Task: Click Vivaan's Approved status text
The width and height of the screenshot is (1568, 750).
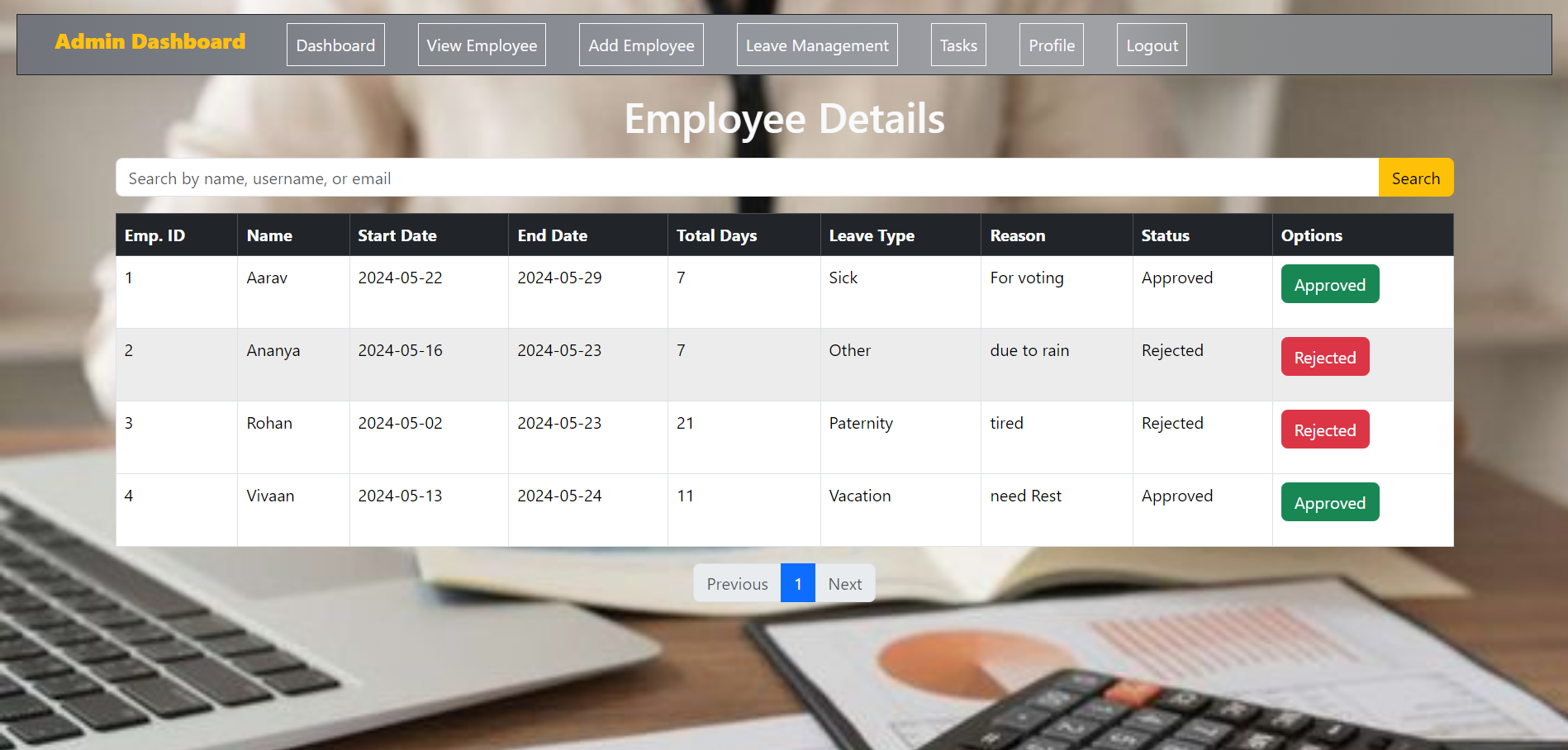Action: pyautogui.click(x=1177, y=496)
